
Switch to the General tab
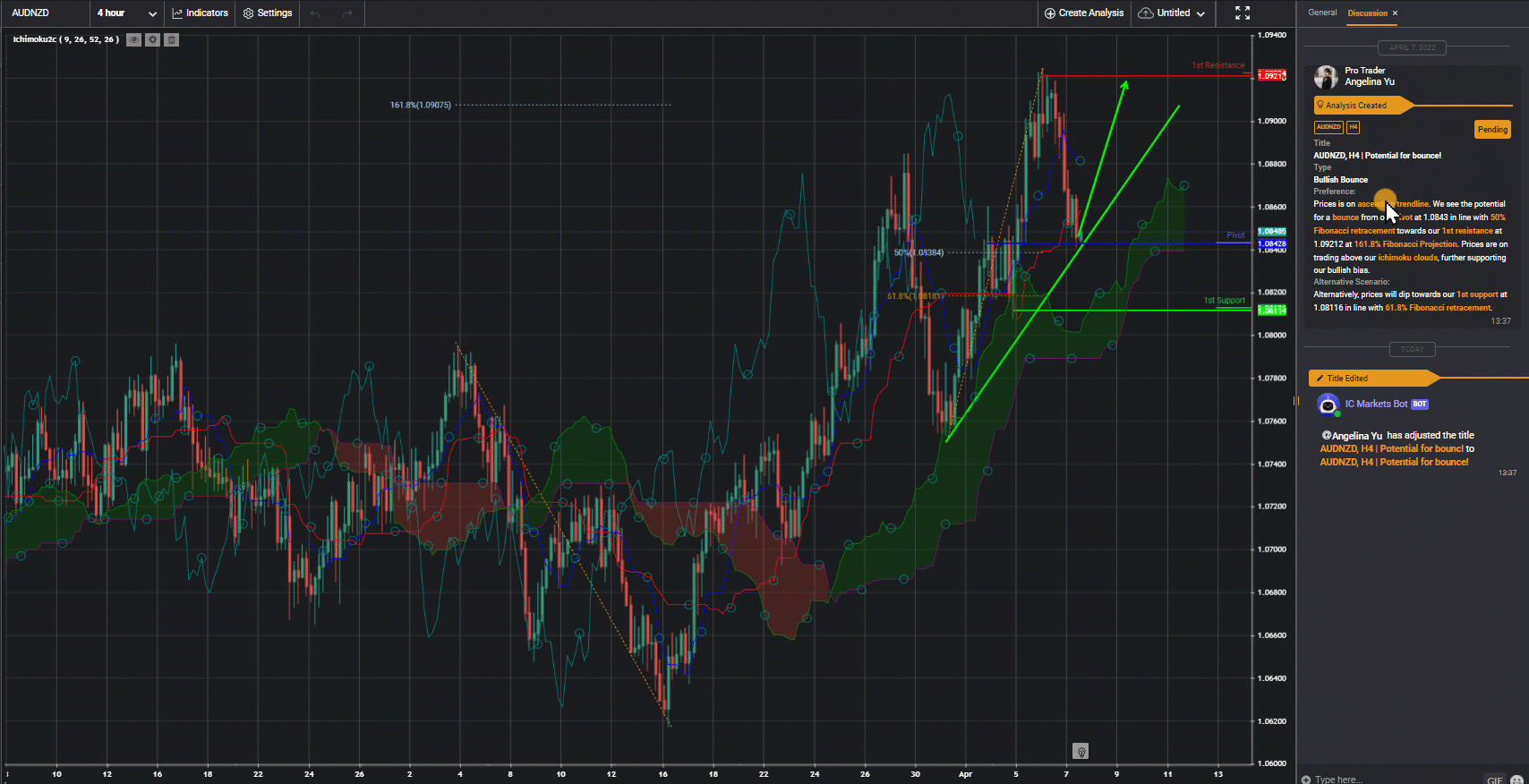click(x=1322, y=13)
